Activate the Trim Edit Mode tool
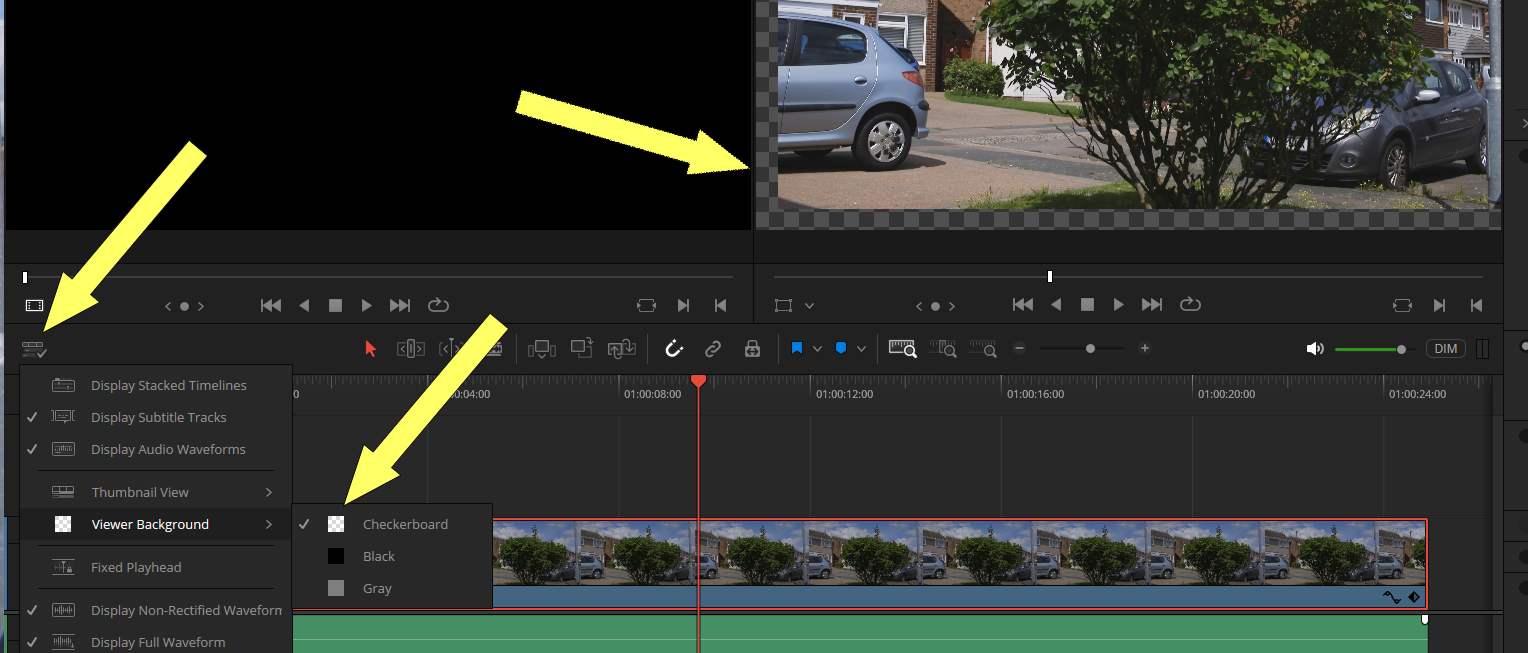 coord(411,349)
